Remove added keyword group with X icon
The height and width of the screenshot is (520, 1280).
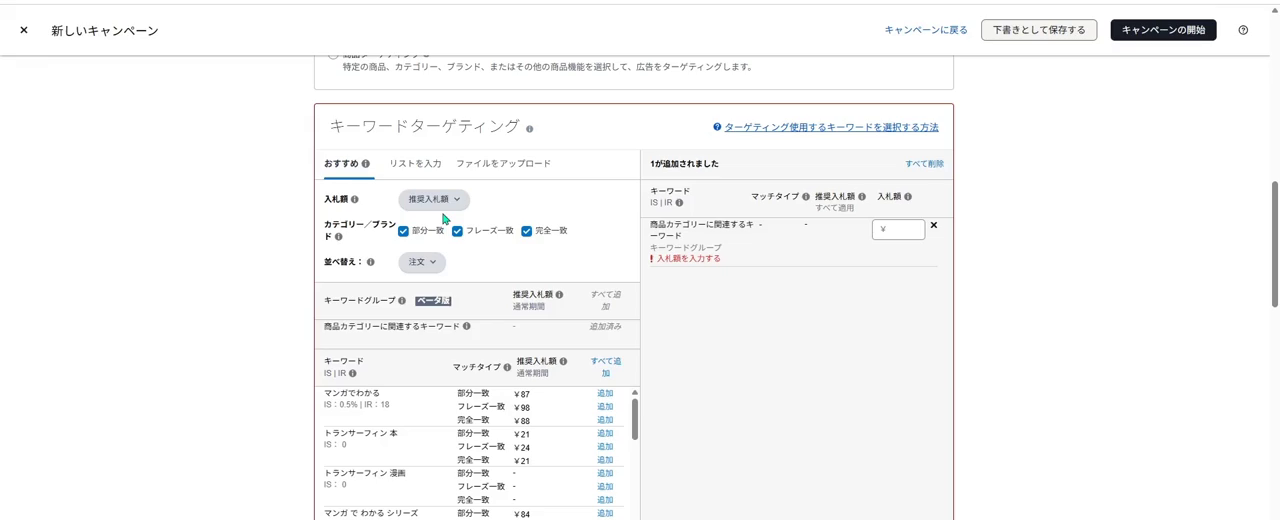934,225
